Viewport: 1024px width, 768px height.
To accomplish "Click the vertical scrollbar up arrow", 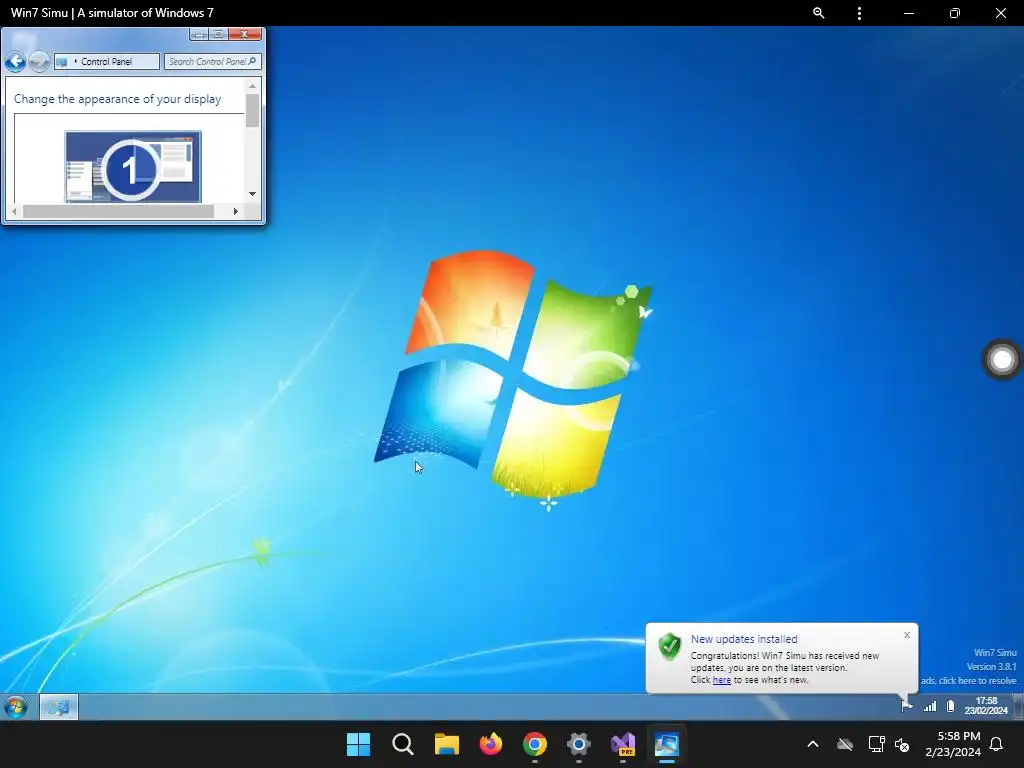I will [x=252, y=86].
